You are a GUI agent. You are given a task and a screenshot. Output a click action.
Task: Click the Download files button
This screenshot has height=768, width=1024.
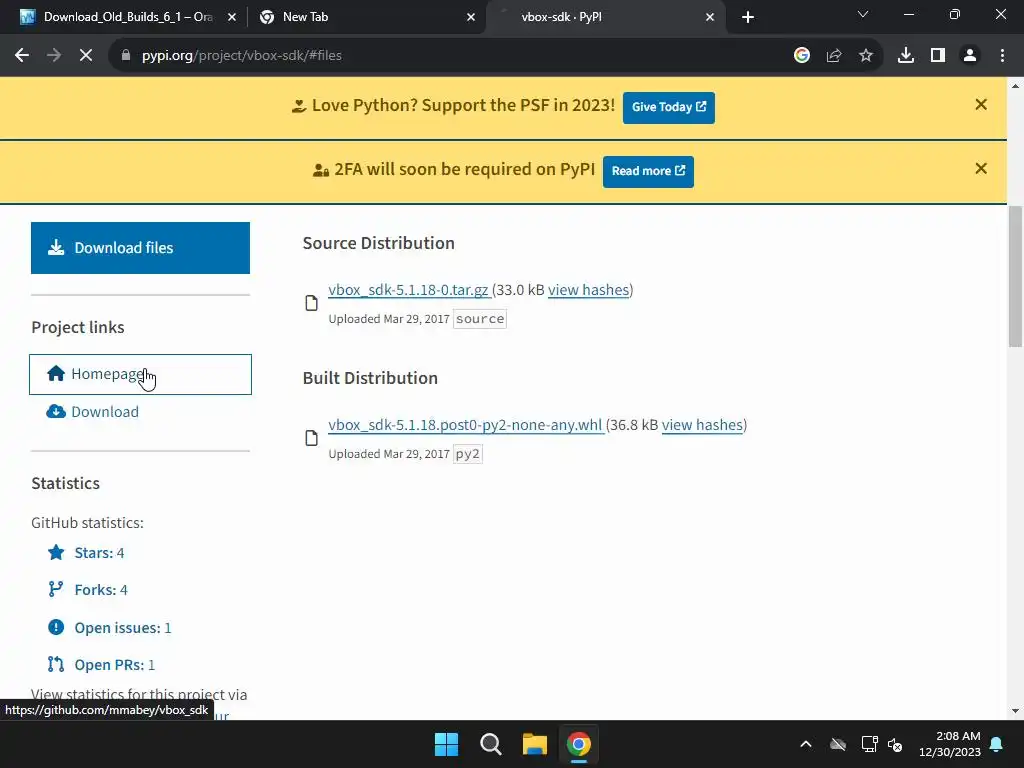[x=140, y=248]
